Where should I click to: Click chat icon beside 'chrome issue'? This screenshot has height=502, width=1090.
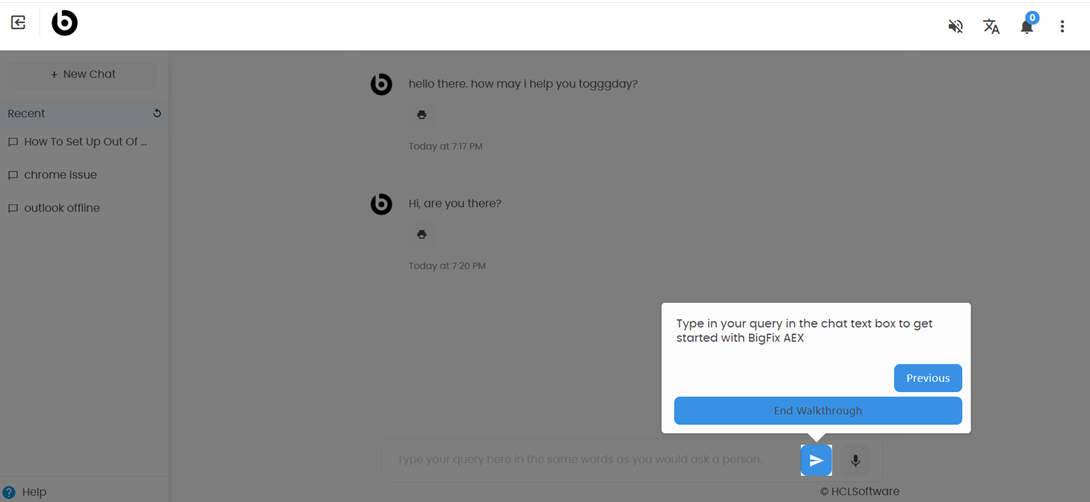[x=13, y=175]
